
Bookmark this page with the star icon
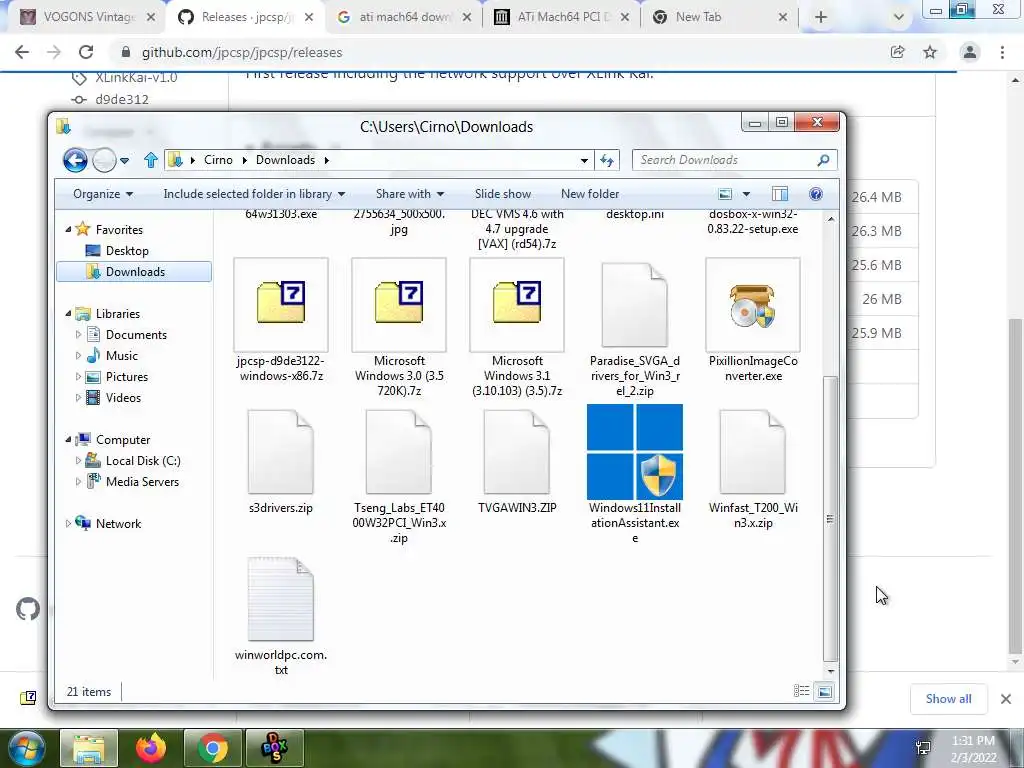930,52
